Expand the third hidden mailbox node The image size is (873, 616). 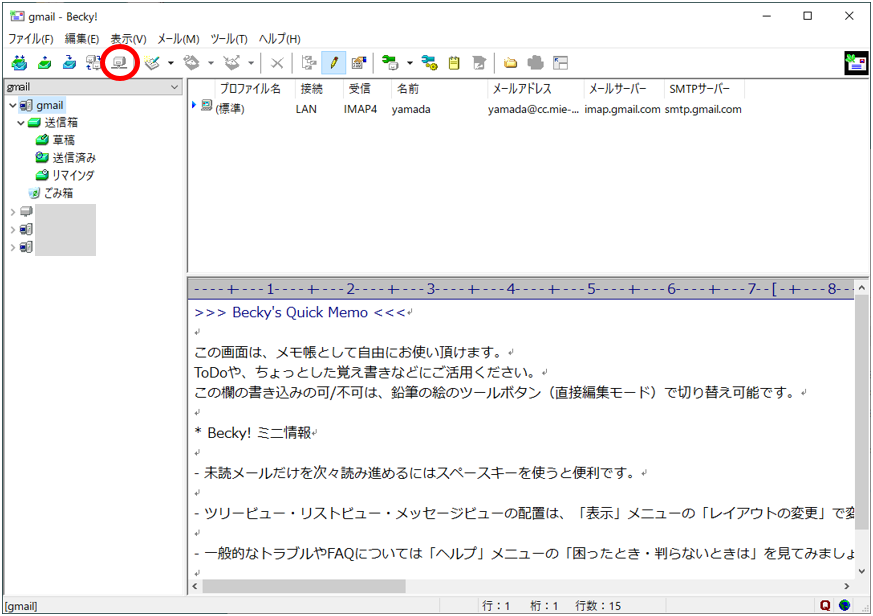point(13,247)
